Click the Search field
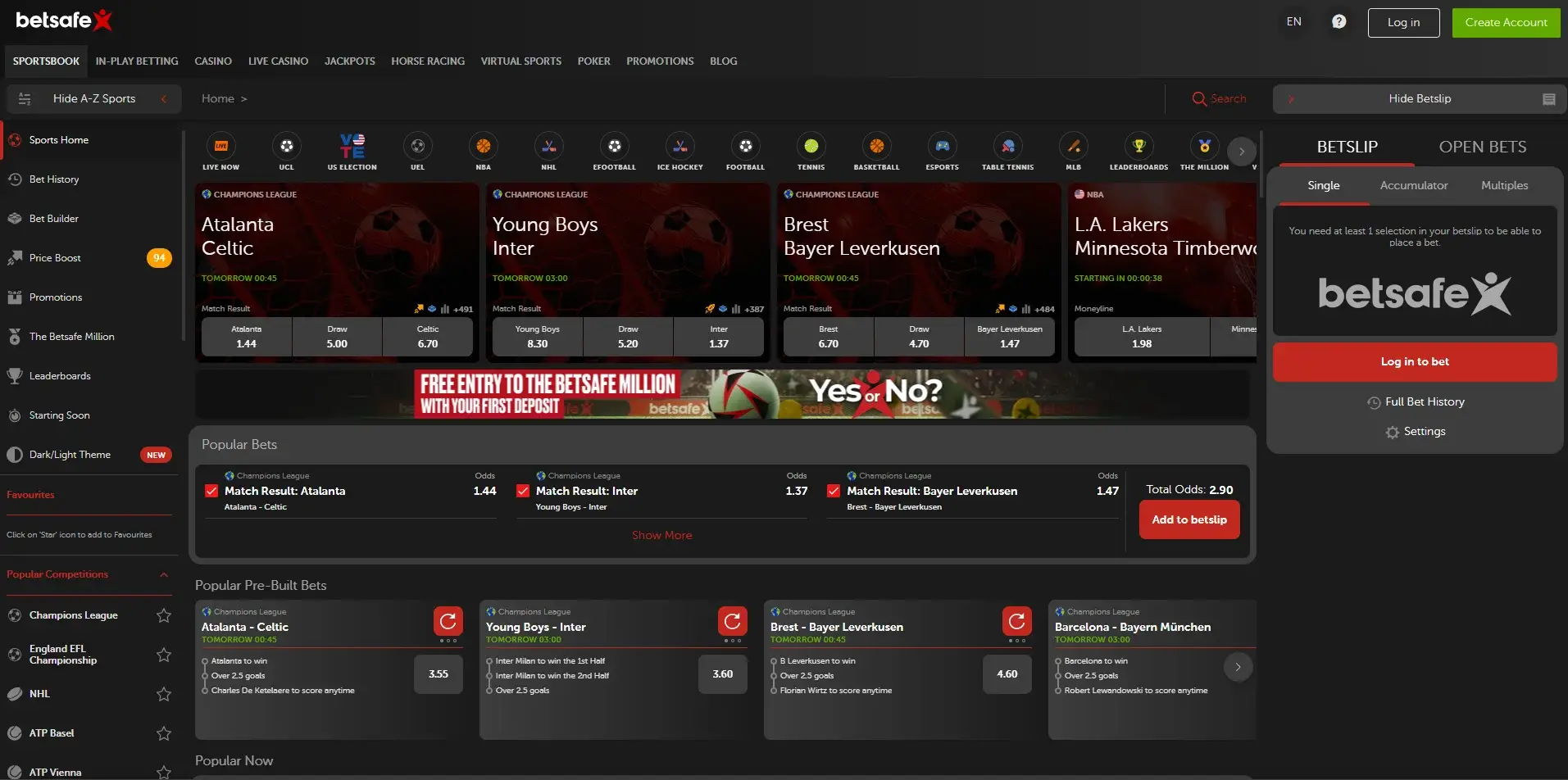1568x780 pixels. (x=1219, y=98)
